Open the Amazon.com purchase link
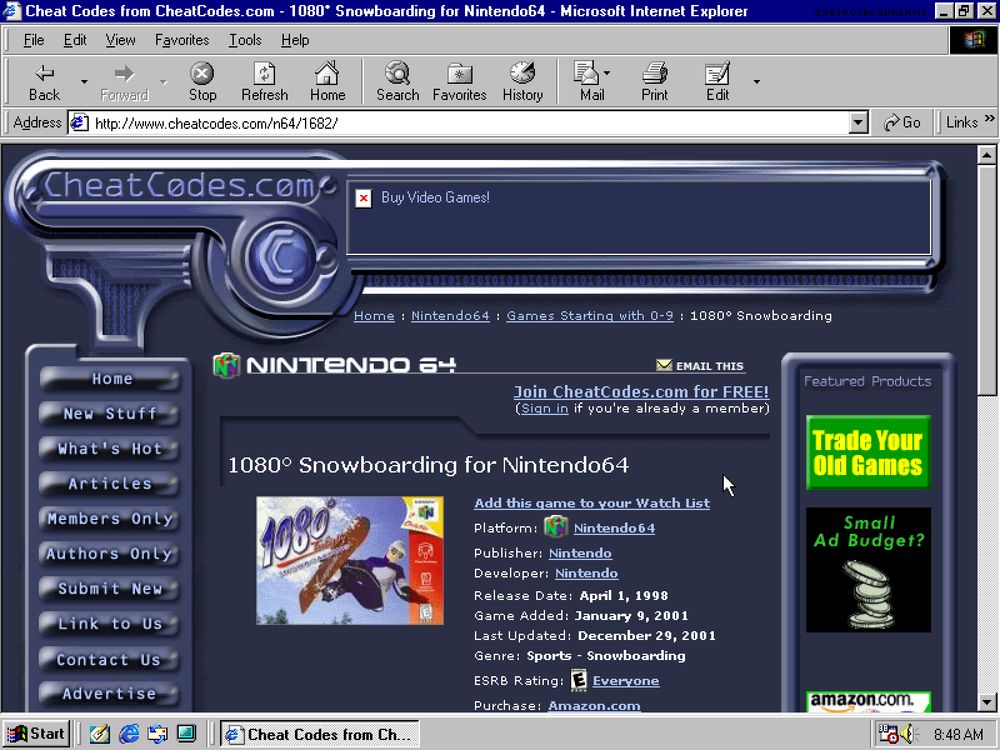This screenshot has height=750, width=1000. coord(594,705)
